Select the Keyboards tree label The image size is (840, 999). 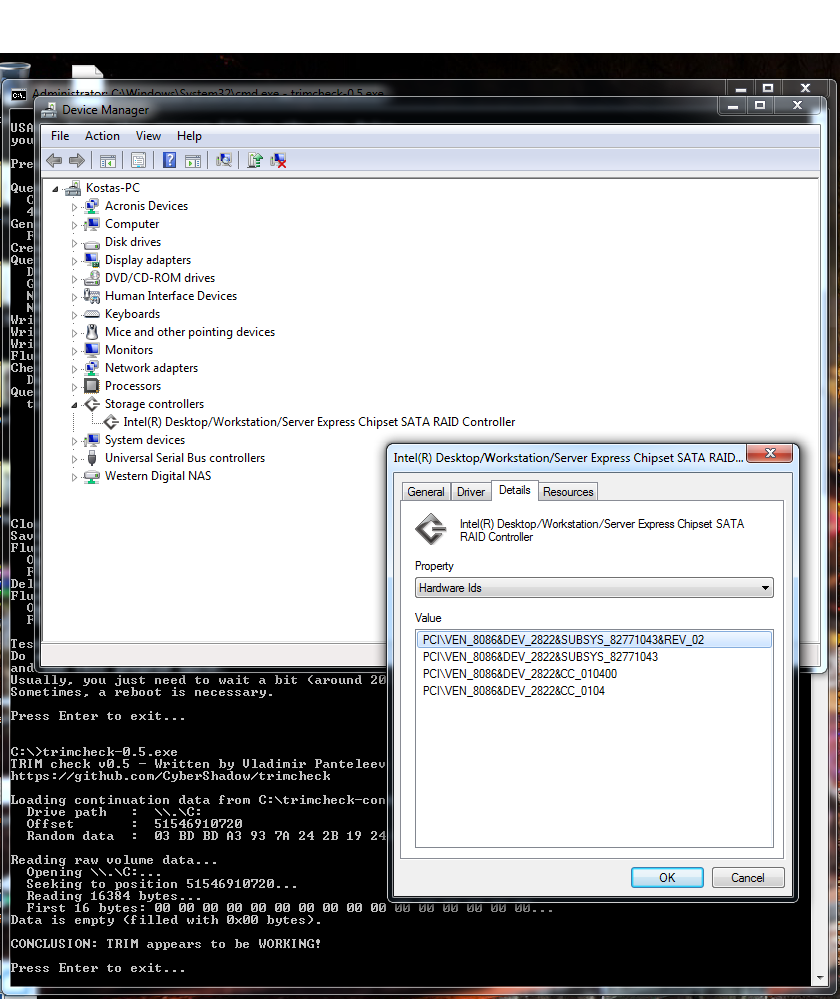pos(132,314)
